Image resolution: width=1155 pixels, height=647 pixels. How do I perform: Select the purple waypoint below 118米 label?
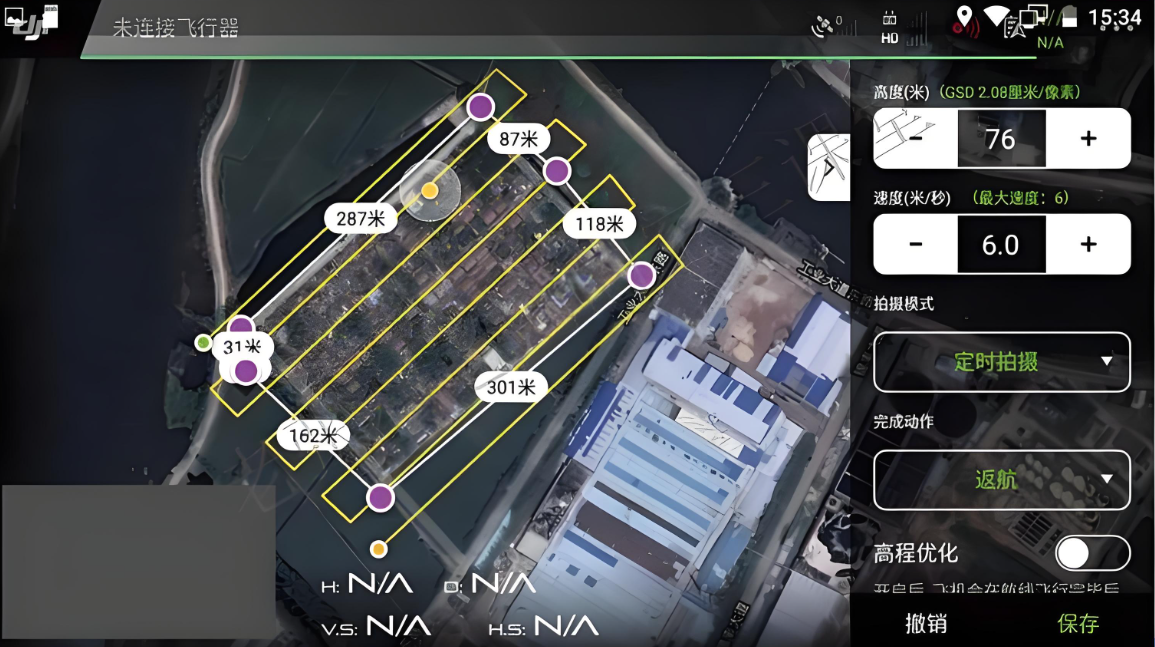click(x=641, y=274)
